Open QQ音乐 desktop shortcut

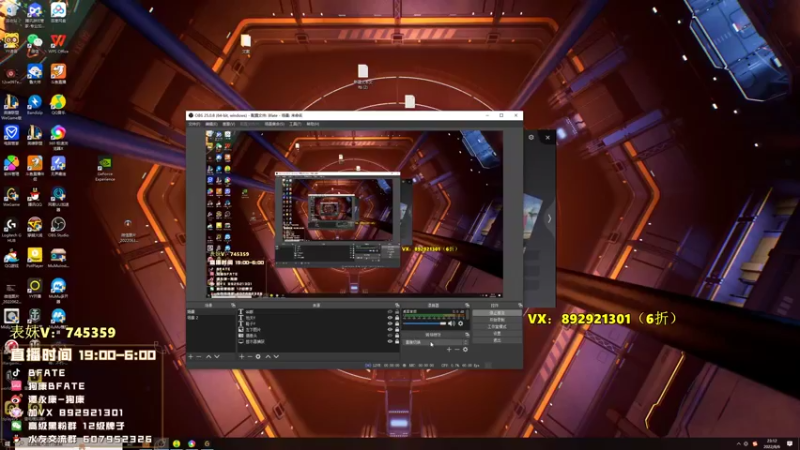[x=58, y=105]
